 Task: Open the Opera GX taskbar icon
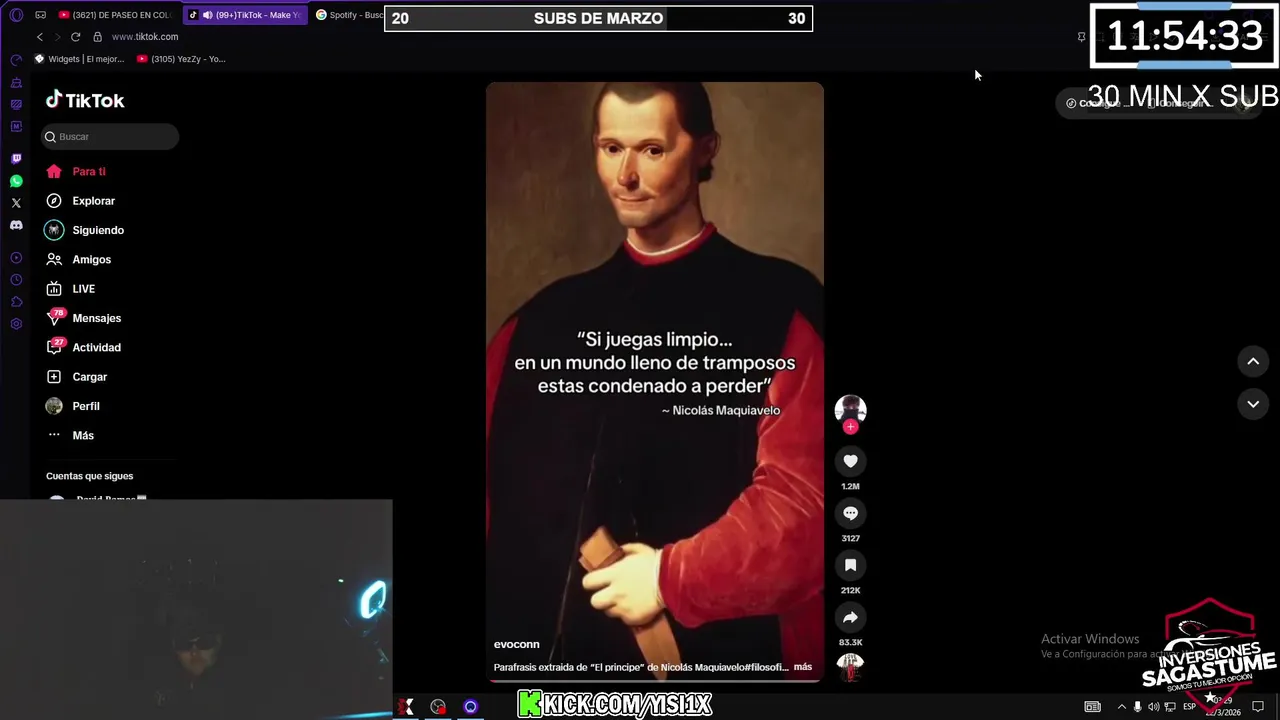[x=471, y=707]
